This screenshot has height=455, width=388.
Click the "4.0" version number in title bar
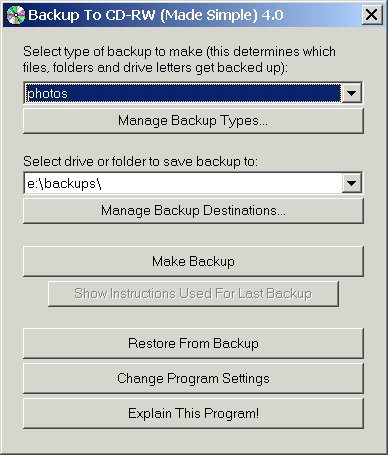click(272, 15)
